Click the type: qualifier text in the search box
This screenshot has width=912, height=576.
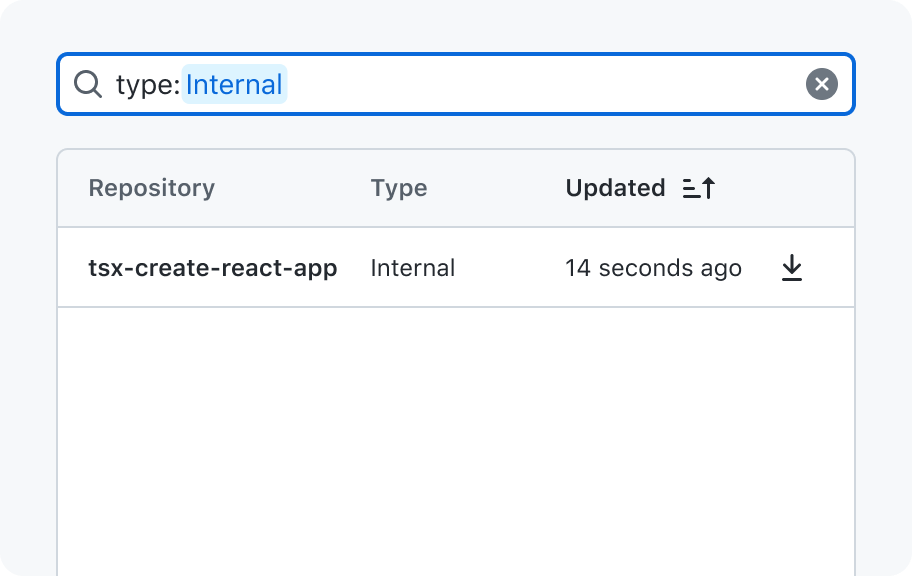[148, 85]
